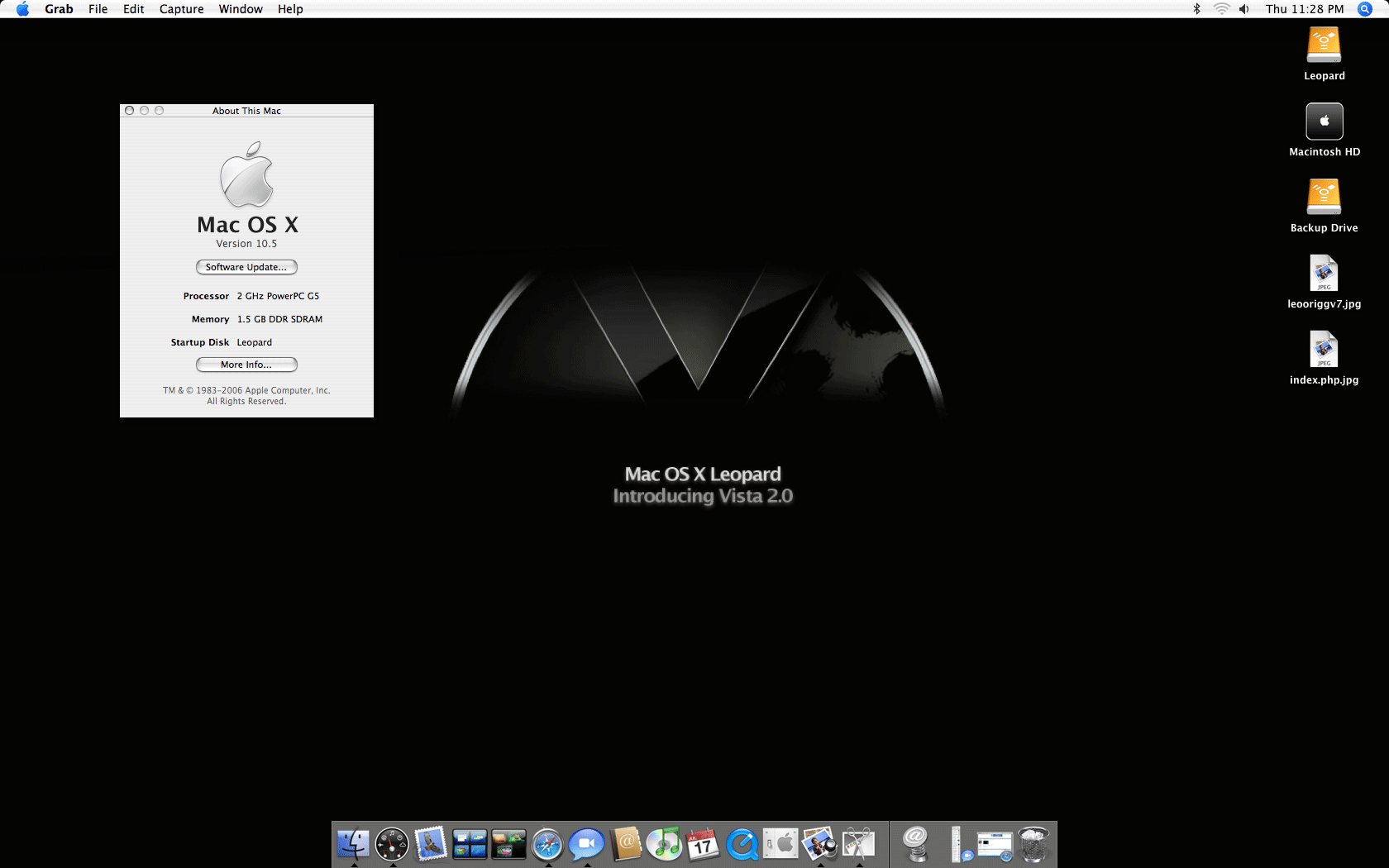Open Mail stamp icon in dock
Screen dimensions: 1389x868
coord(431,844)
